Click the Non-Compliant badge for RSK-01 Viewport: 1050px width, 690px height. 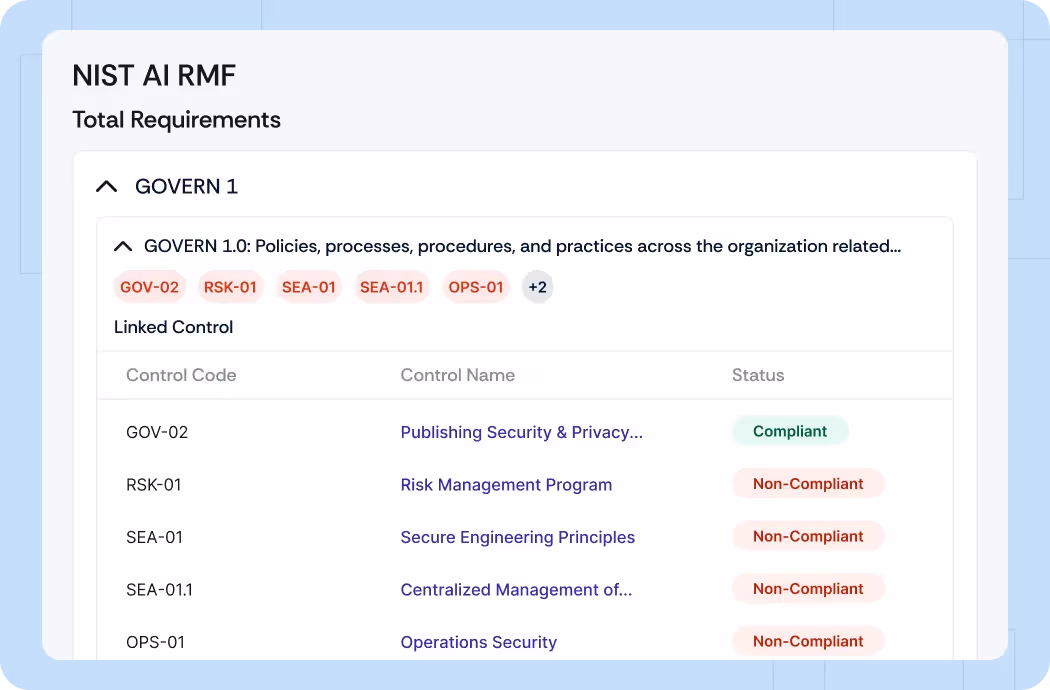point(808,484)
